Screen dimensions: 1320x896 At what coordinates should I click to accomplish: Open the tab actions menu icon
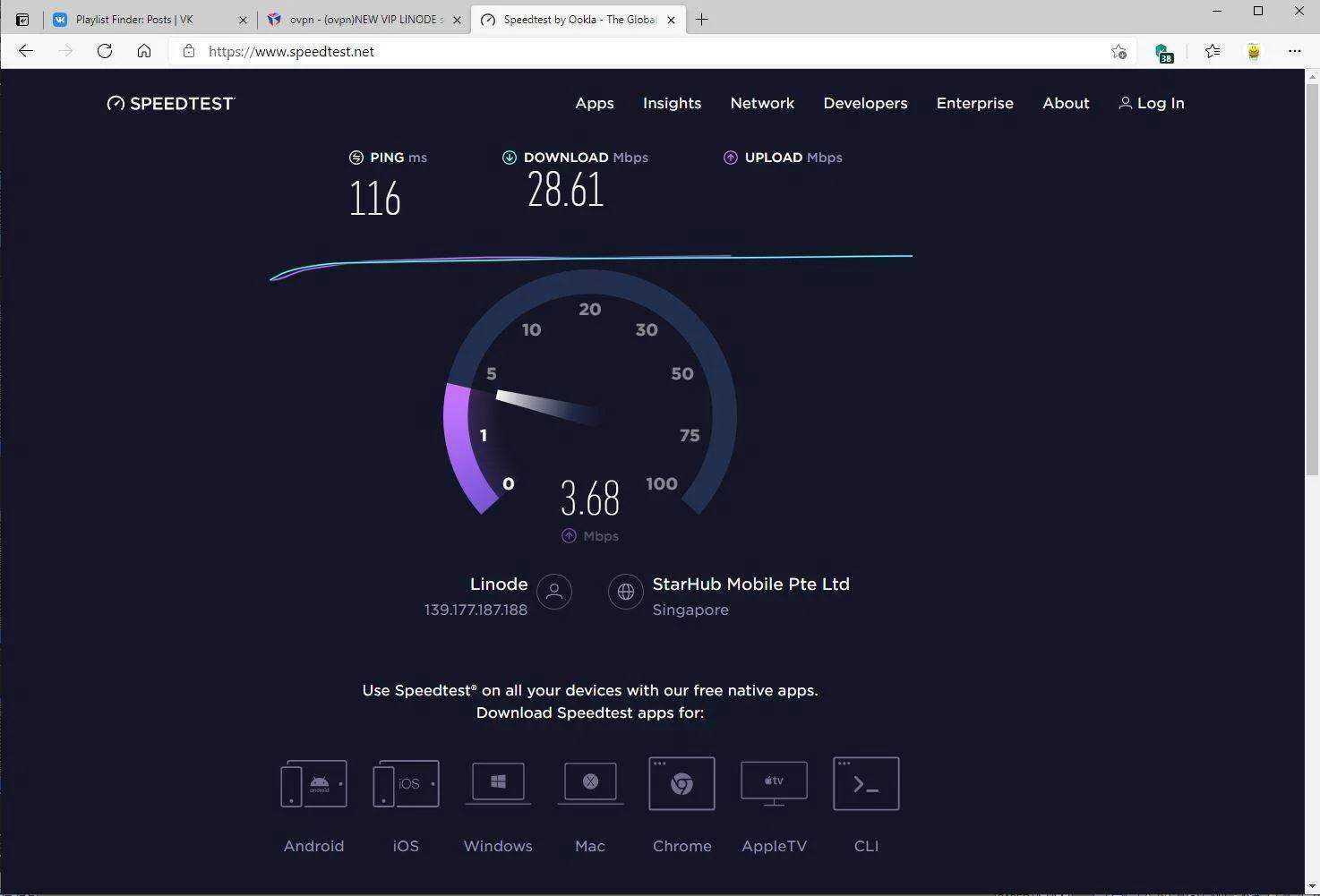point(22,20)
